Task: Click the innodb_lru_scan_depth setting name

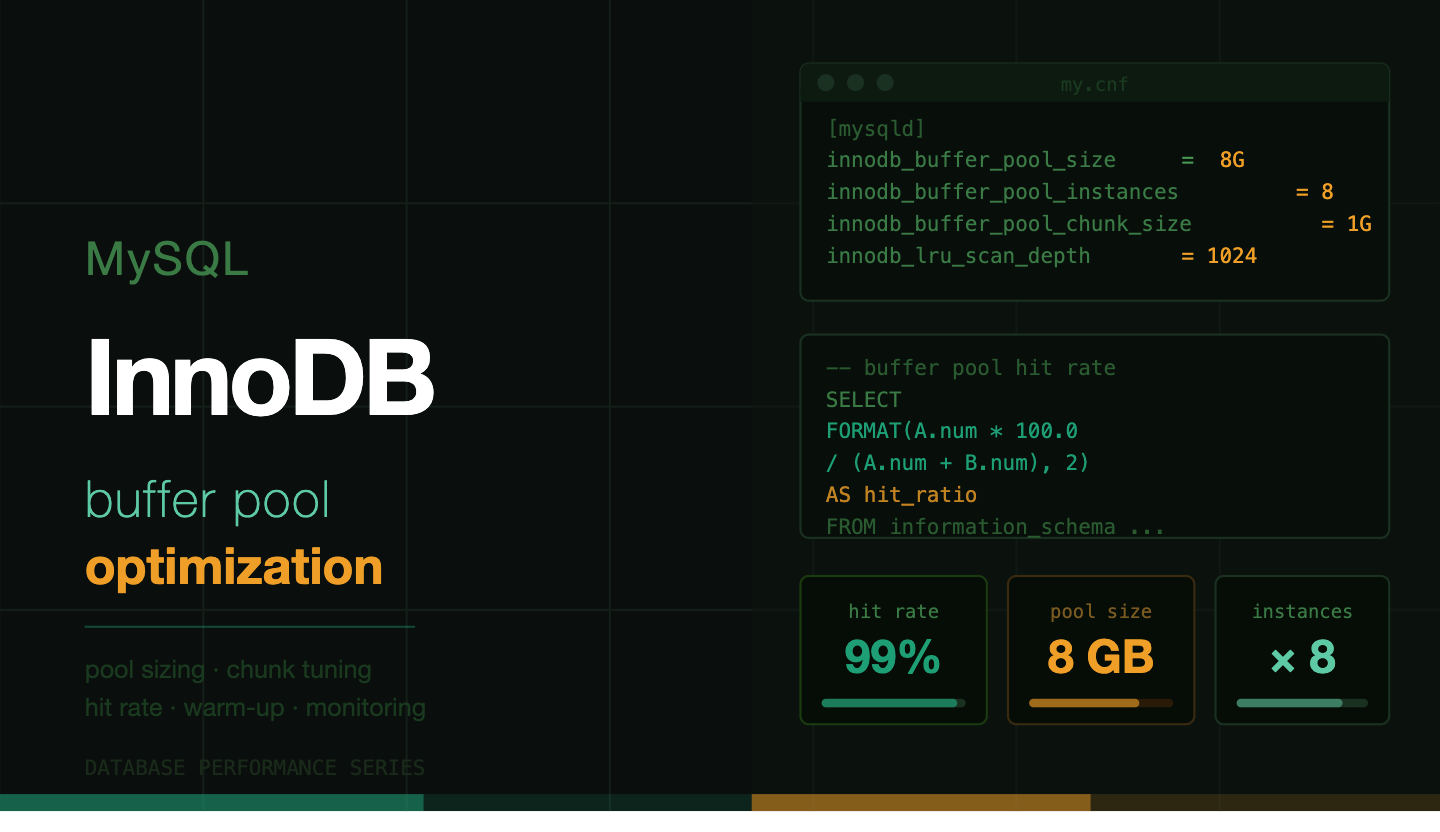Action: click(958, 256)
